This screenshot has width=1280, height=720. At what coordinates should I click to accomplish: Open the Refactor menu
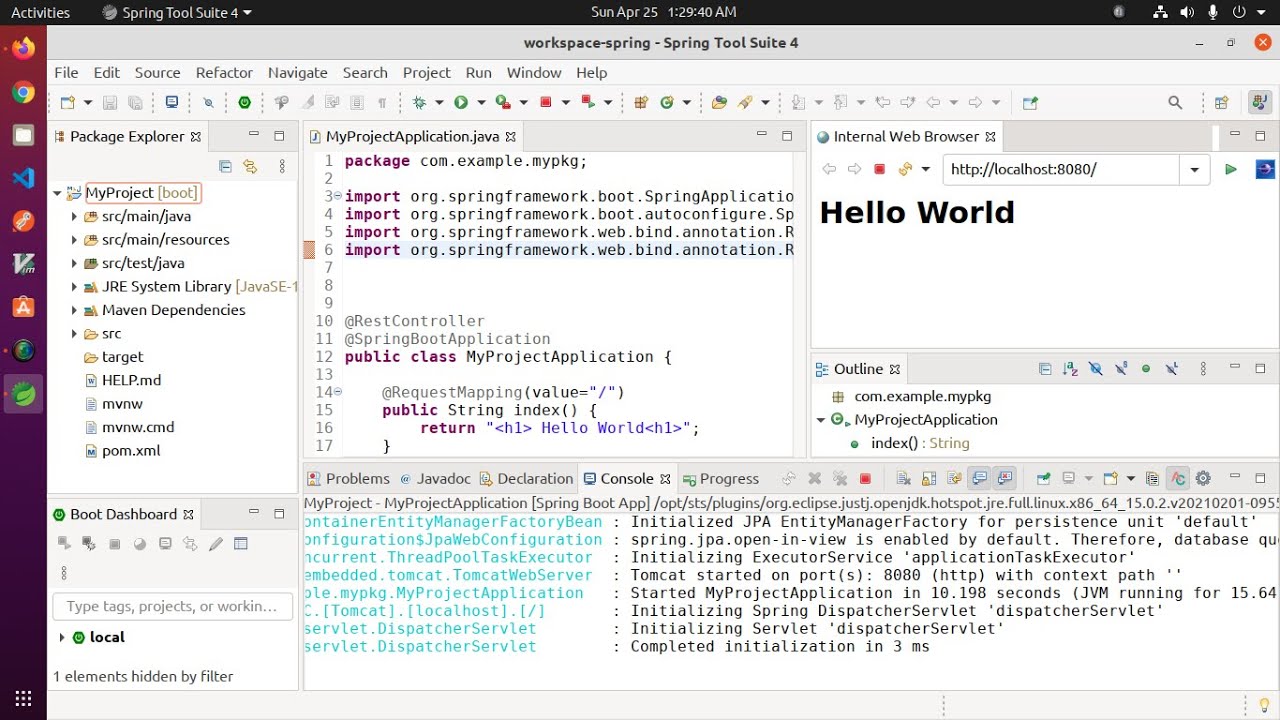click(224, 72)
